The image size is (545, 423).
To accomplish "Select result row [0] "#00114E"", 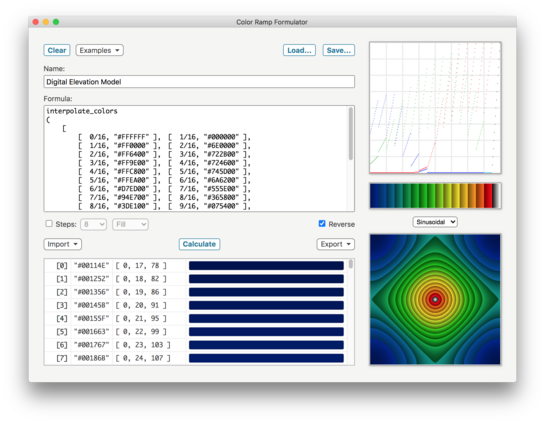I will pos(196,266).
